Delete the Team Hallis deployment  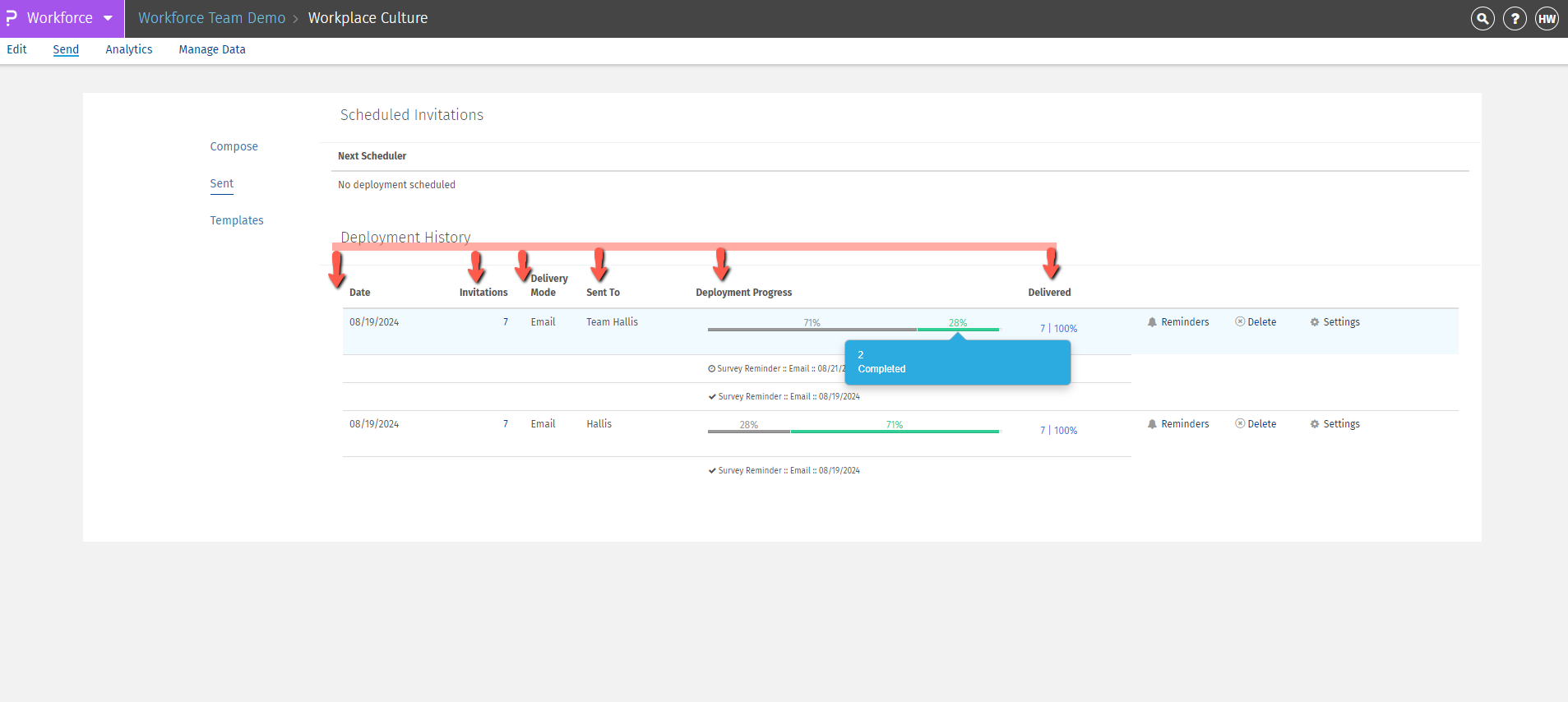coord(1256,322)
